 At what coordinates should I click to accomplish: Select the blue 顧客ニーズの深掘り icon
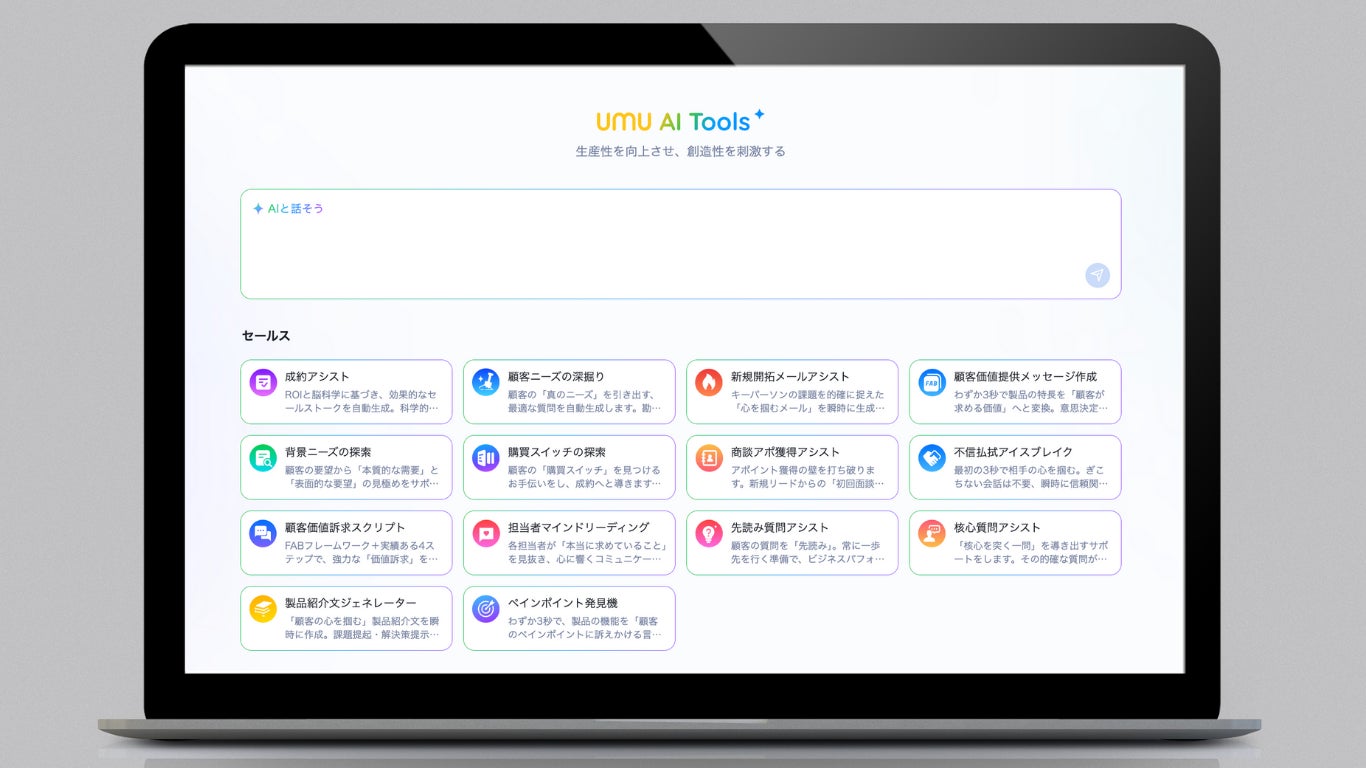point(486,382)
